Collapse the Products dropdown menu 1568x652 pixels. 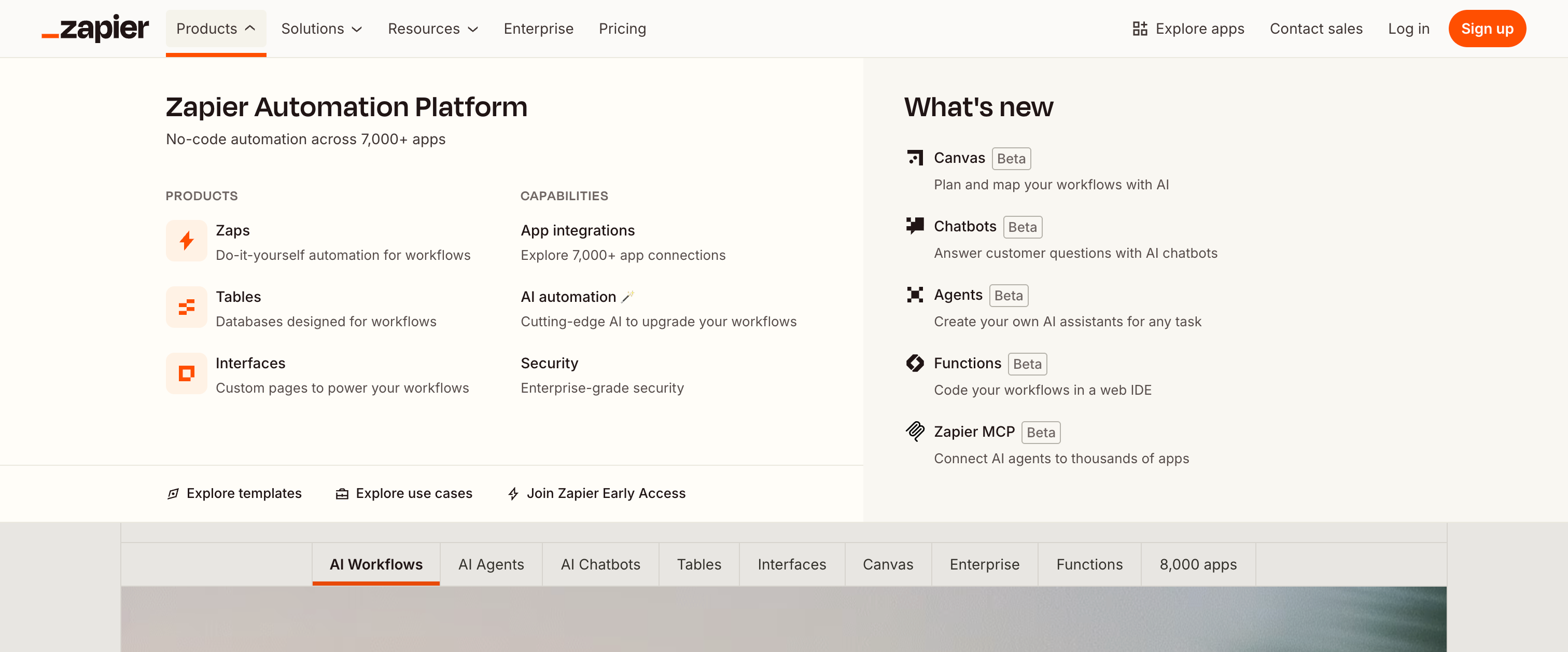point(216,29)
